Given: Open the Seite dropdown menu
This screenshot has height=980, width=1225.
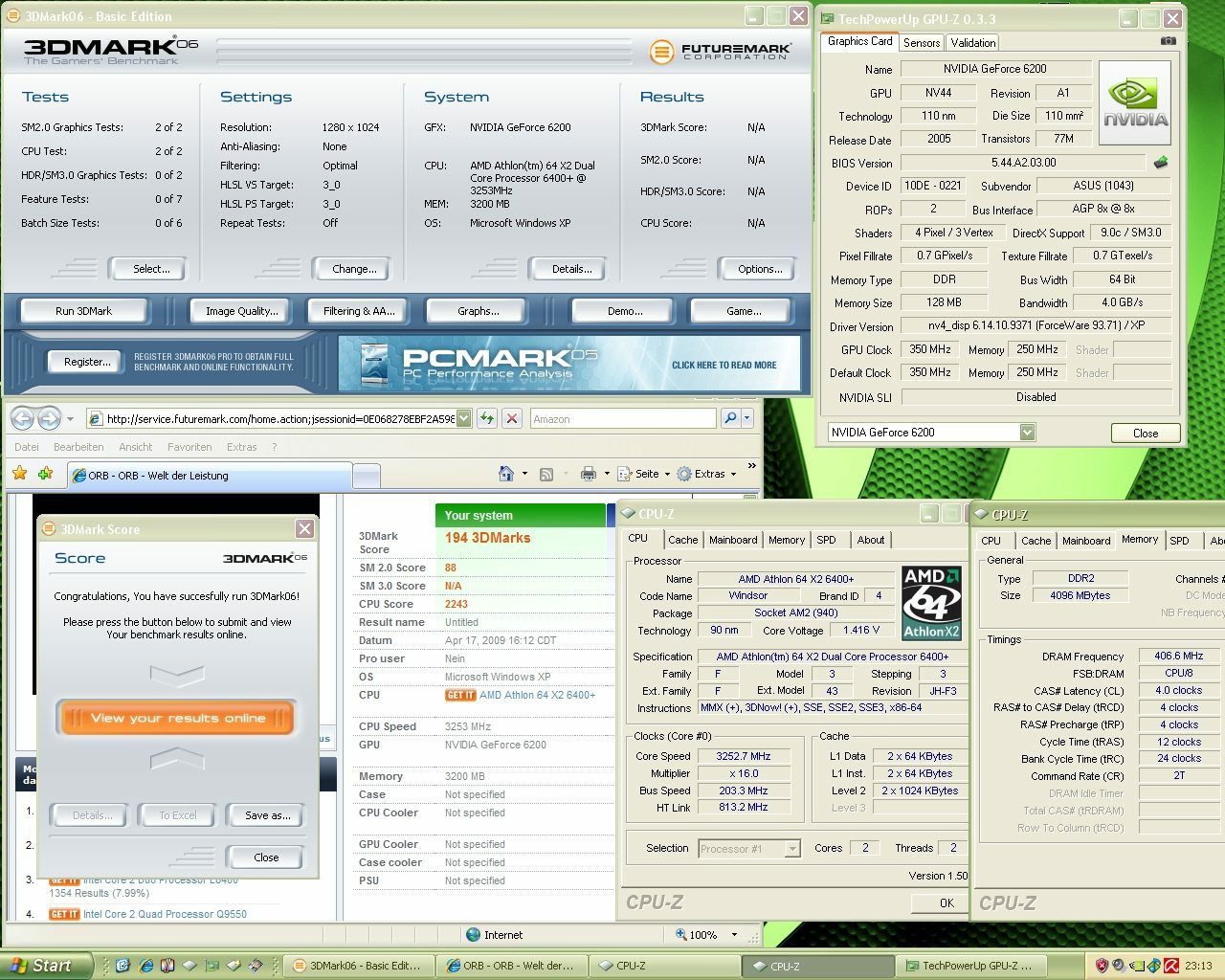Looking at the screenshot, I should (x=643, y=474).
